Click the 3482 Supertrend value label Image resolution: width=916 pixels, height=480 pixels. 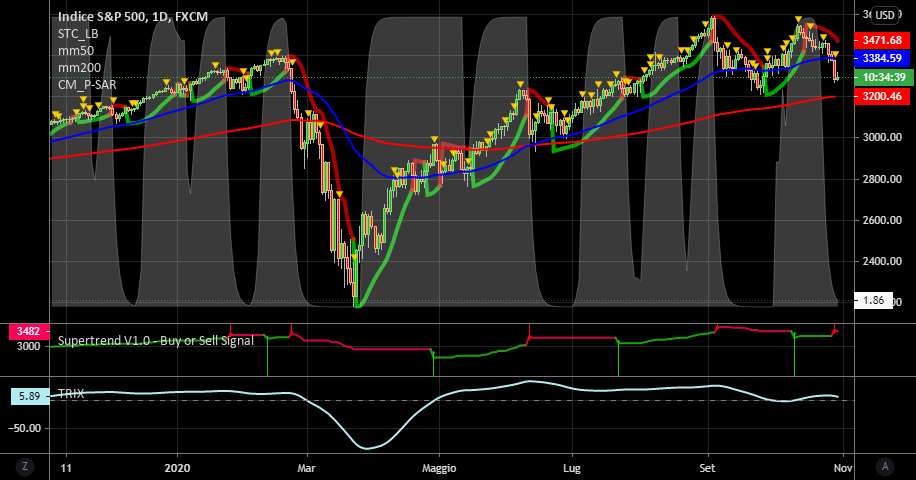point(29,331)
